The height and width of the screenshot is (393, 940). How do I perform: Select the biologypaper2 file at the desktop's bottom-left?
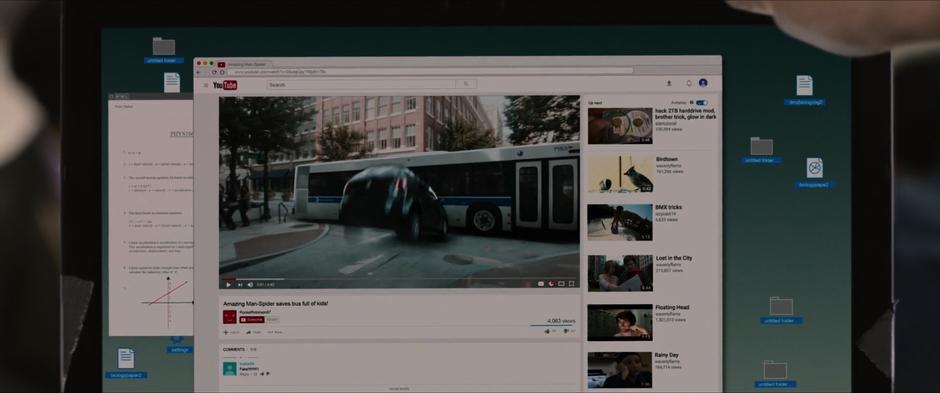coord(126,363)
